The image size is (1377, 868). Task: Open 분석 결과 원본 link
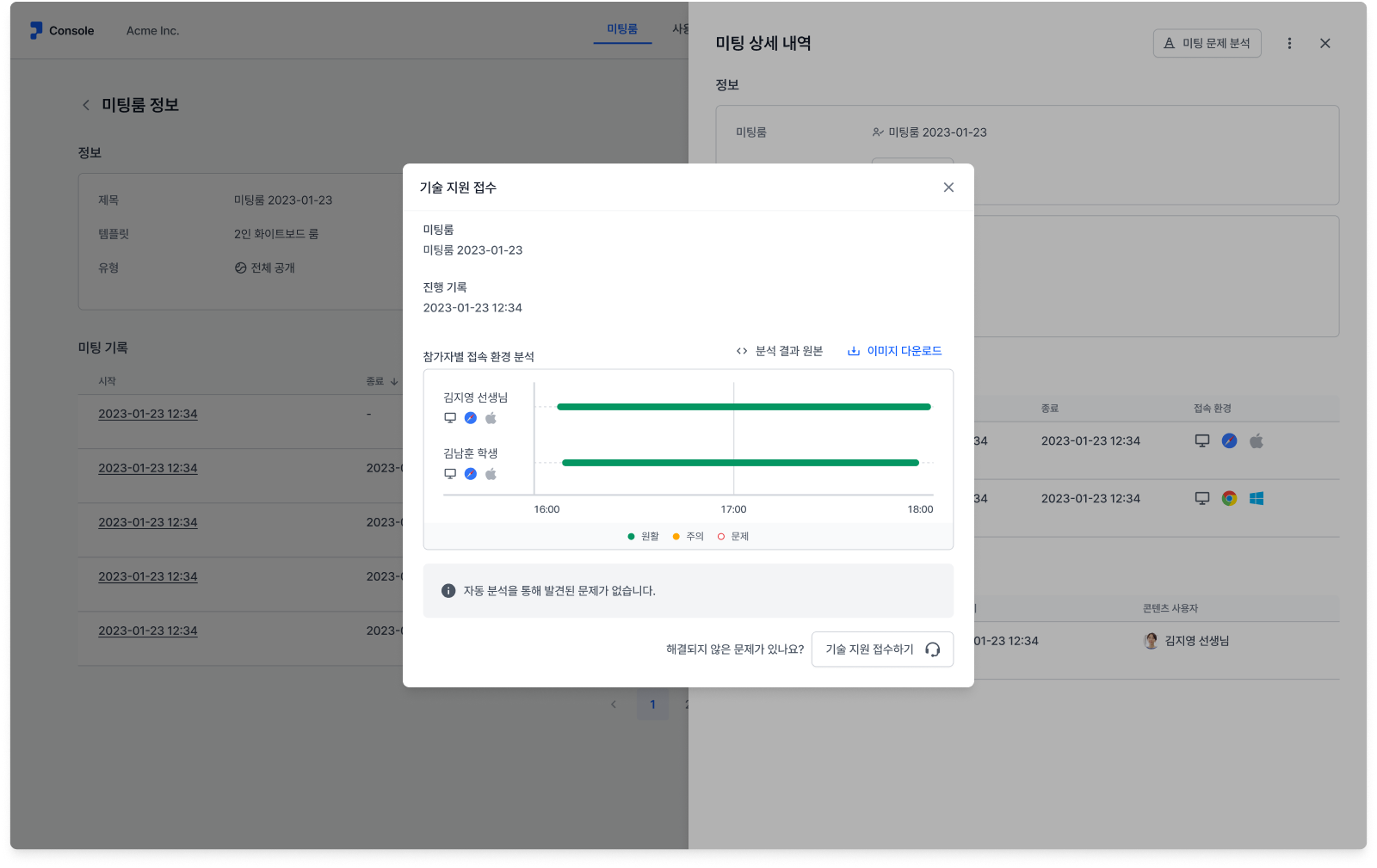tap(780, 351)
